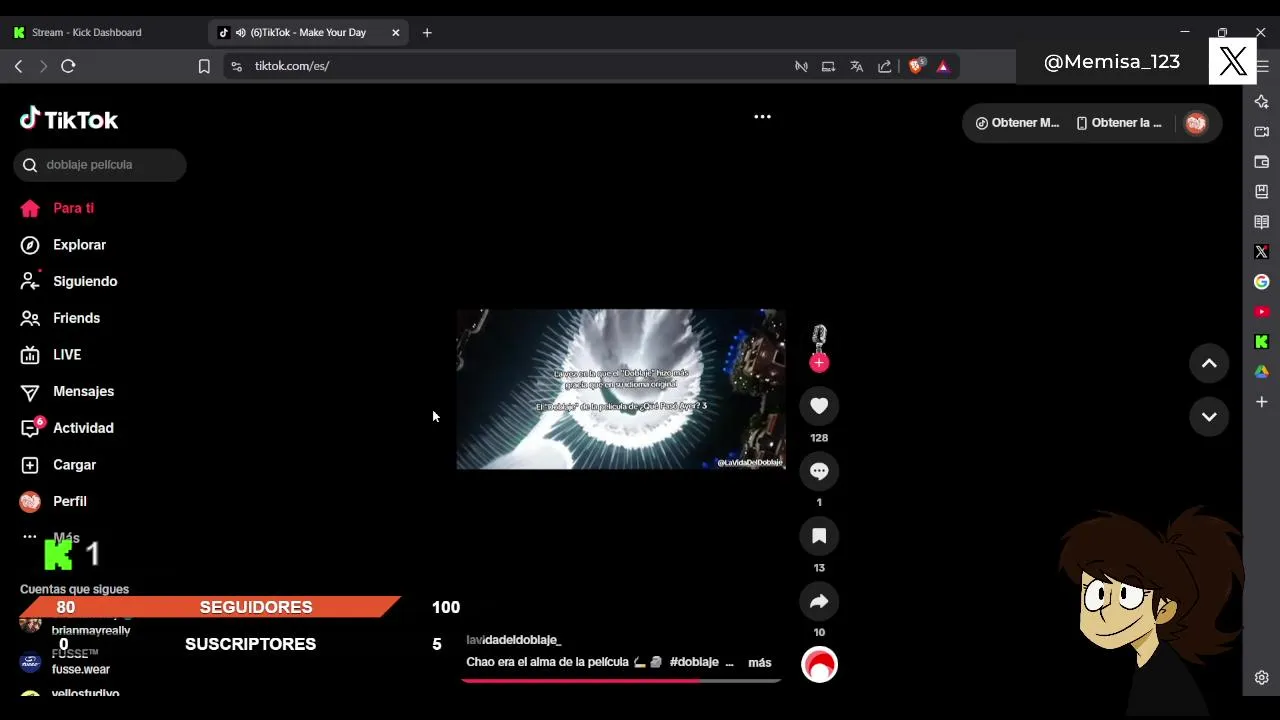Open the YouTube shortcut in the browser sidebar

[x=1262, y=312]
